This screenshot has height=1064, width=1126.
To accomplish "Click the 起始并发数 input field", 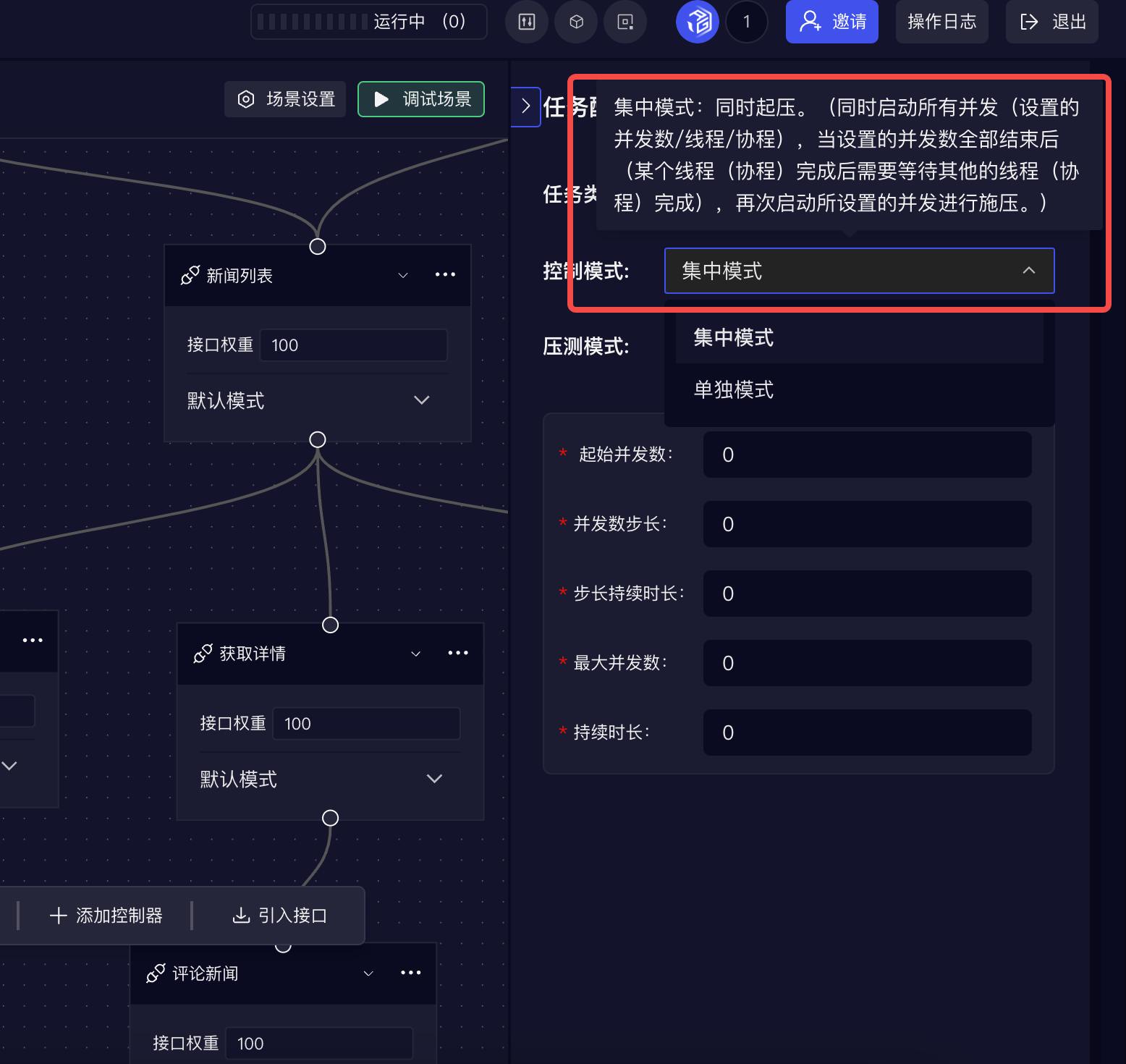I will point(868,455).
